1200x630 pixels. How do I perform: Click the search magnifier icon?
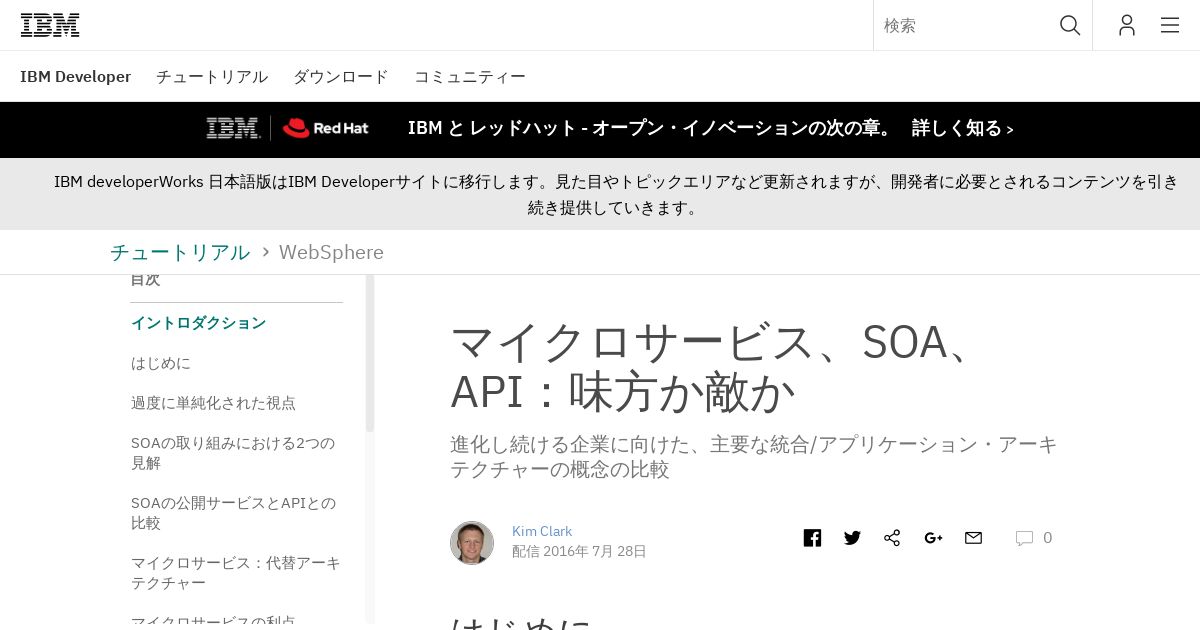[1070, 25]
